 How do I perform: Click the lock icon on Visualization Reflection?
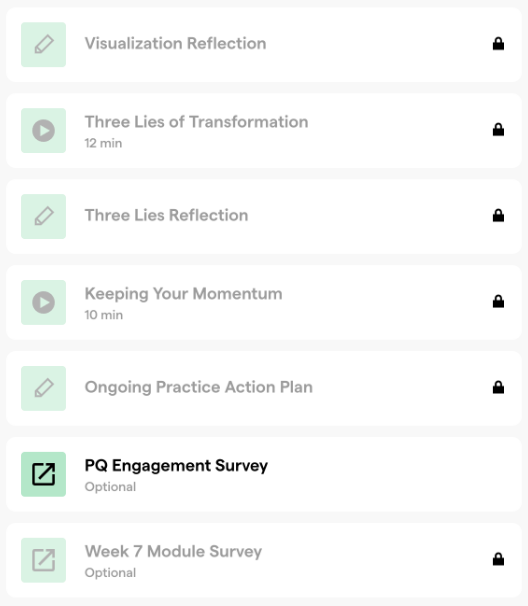pyautogui.click(x=498, y=44)
